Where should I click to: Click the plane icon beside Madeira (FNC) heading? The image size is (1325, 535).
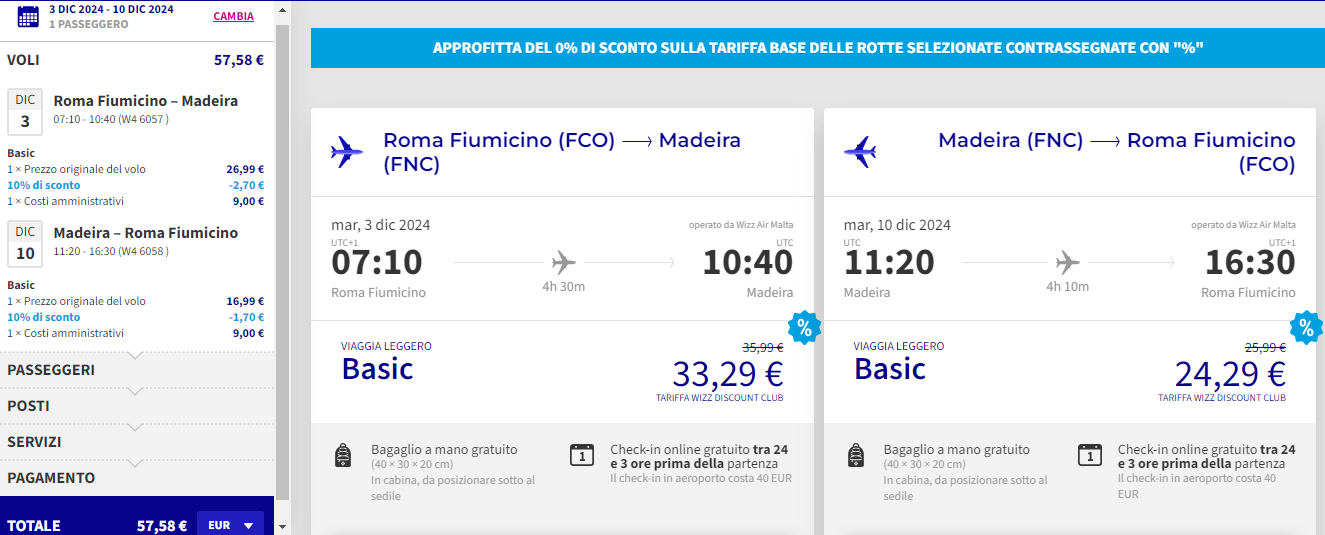pos(860,152)
